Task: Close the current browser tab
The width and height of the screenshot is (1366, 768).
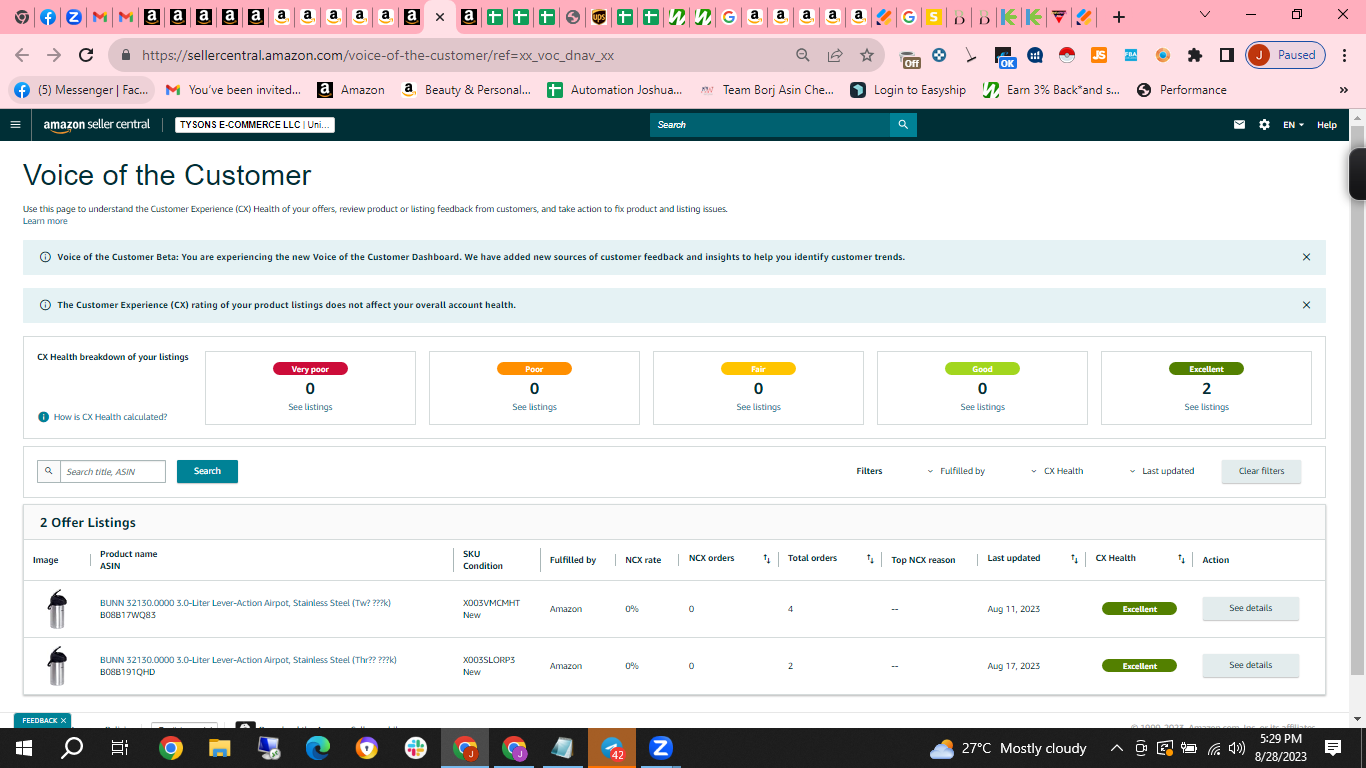Action: (439, 17)
